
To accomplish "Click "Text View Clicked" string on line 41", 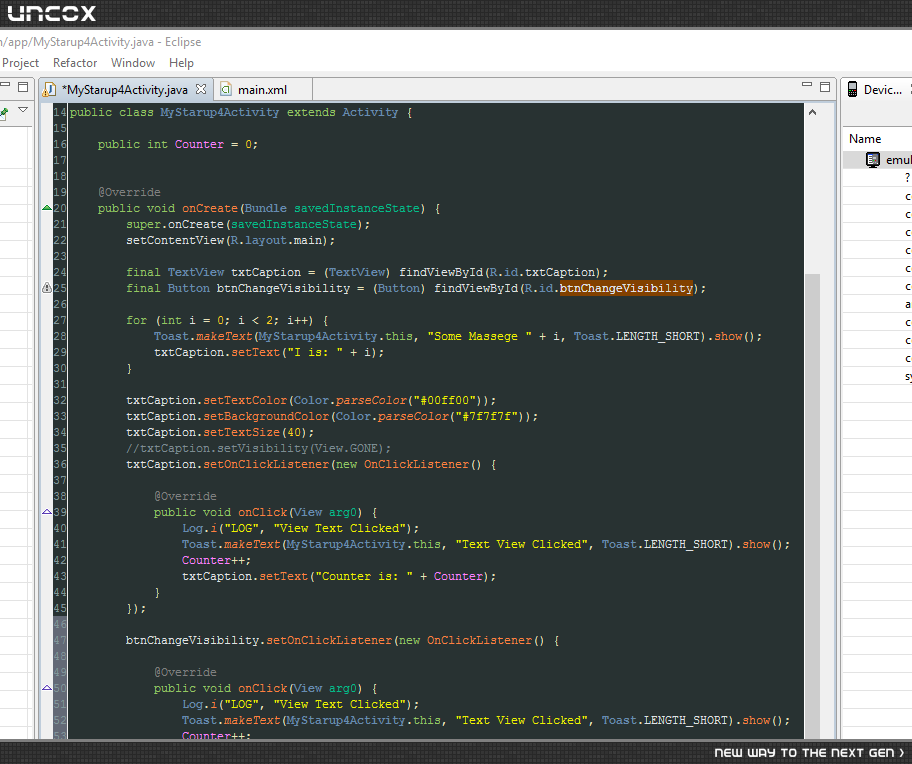I will (521, 544).
